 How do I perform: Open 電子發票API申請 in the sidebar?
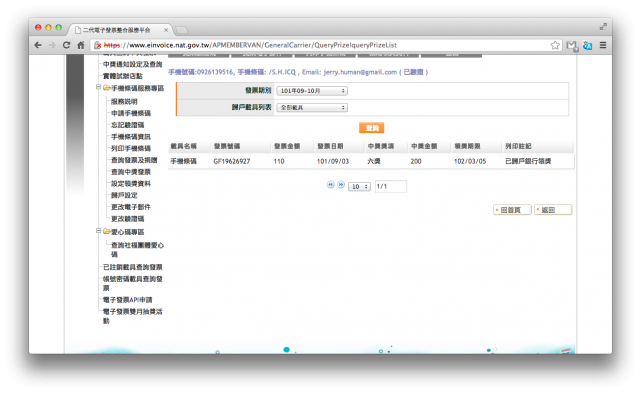(127, 300)
